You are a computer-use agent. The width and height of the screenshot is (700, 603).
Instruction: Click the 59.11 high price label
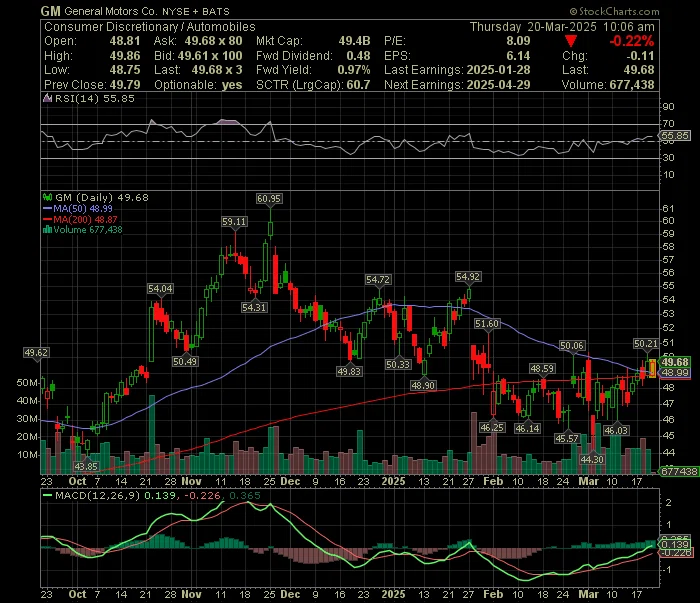(234, 221)
